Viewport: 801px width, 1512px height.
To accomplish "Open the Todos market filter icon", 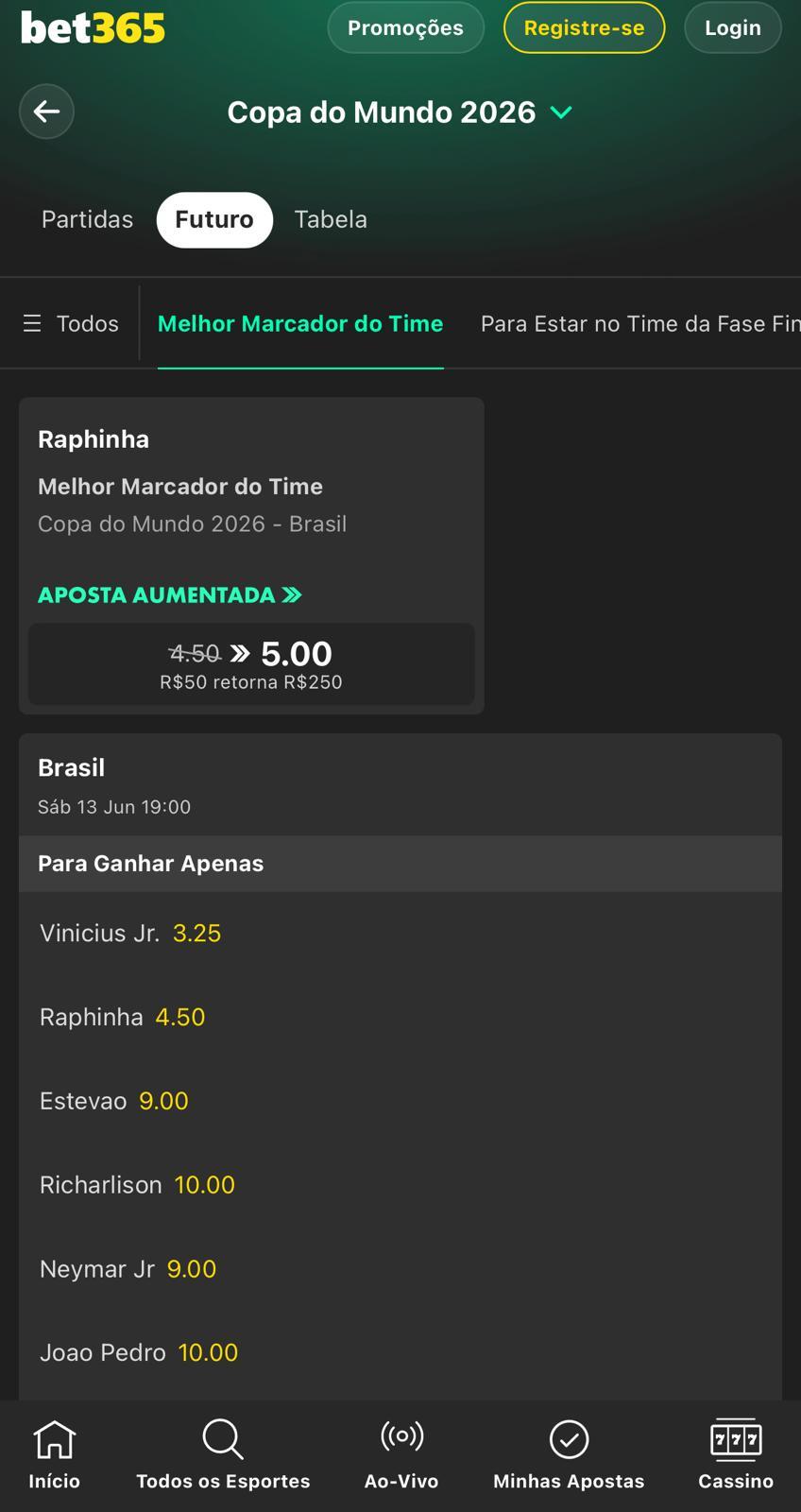I will pos(33,322).
